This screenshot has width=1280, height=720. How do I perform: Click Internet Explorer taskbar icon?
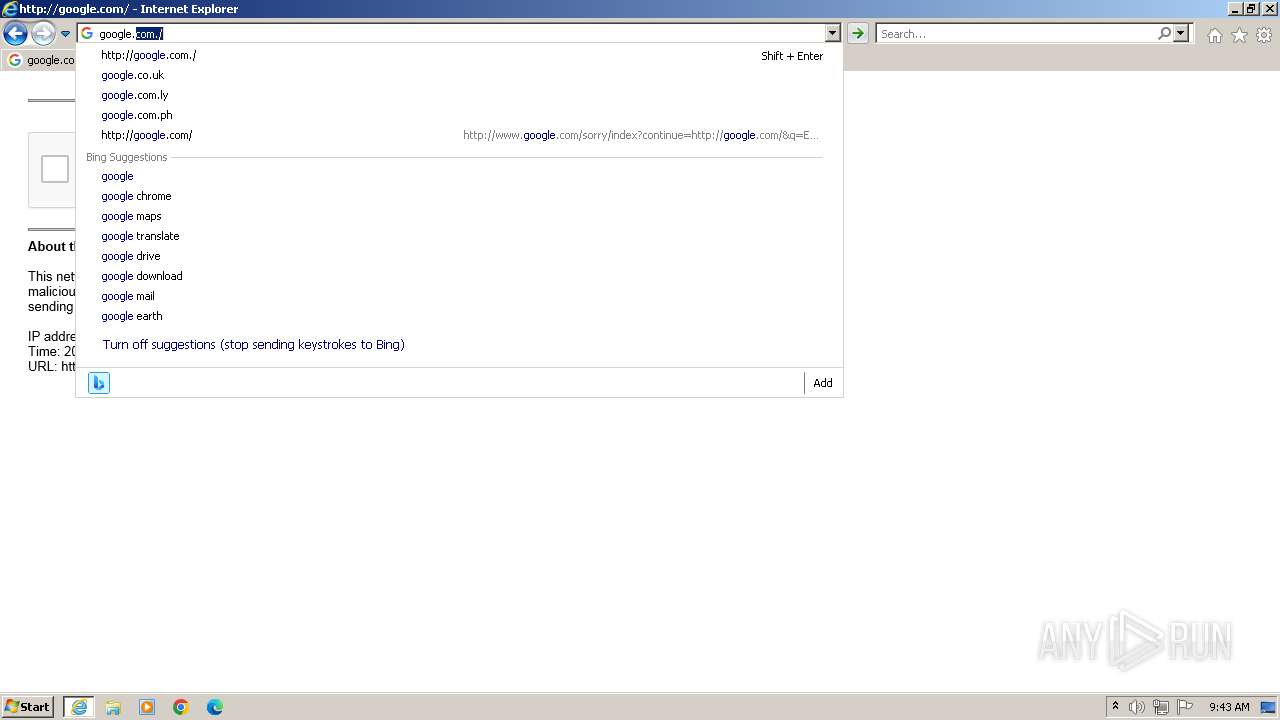(79, 707)
